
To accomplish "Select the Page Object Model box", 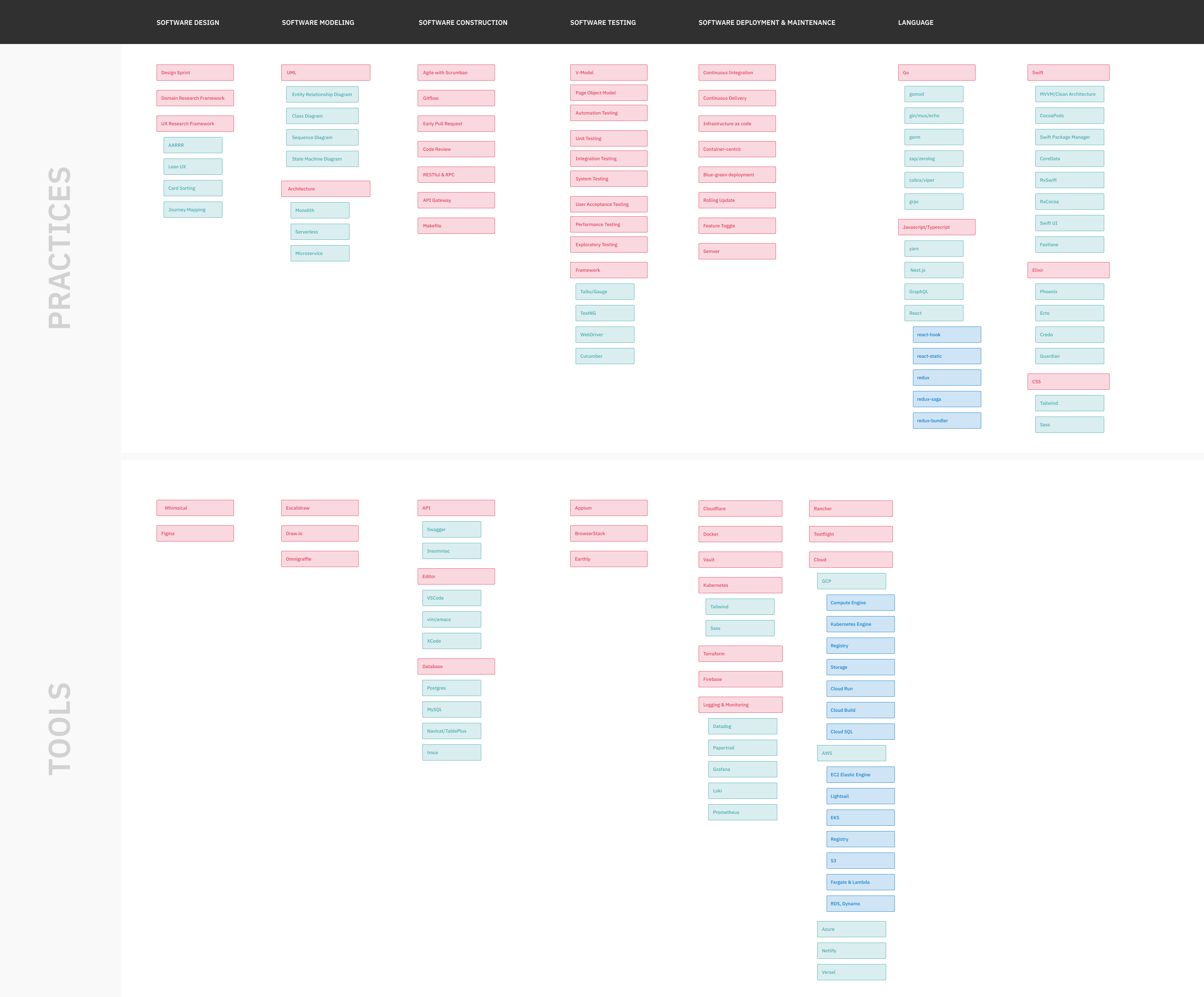I will (609, 93).
